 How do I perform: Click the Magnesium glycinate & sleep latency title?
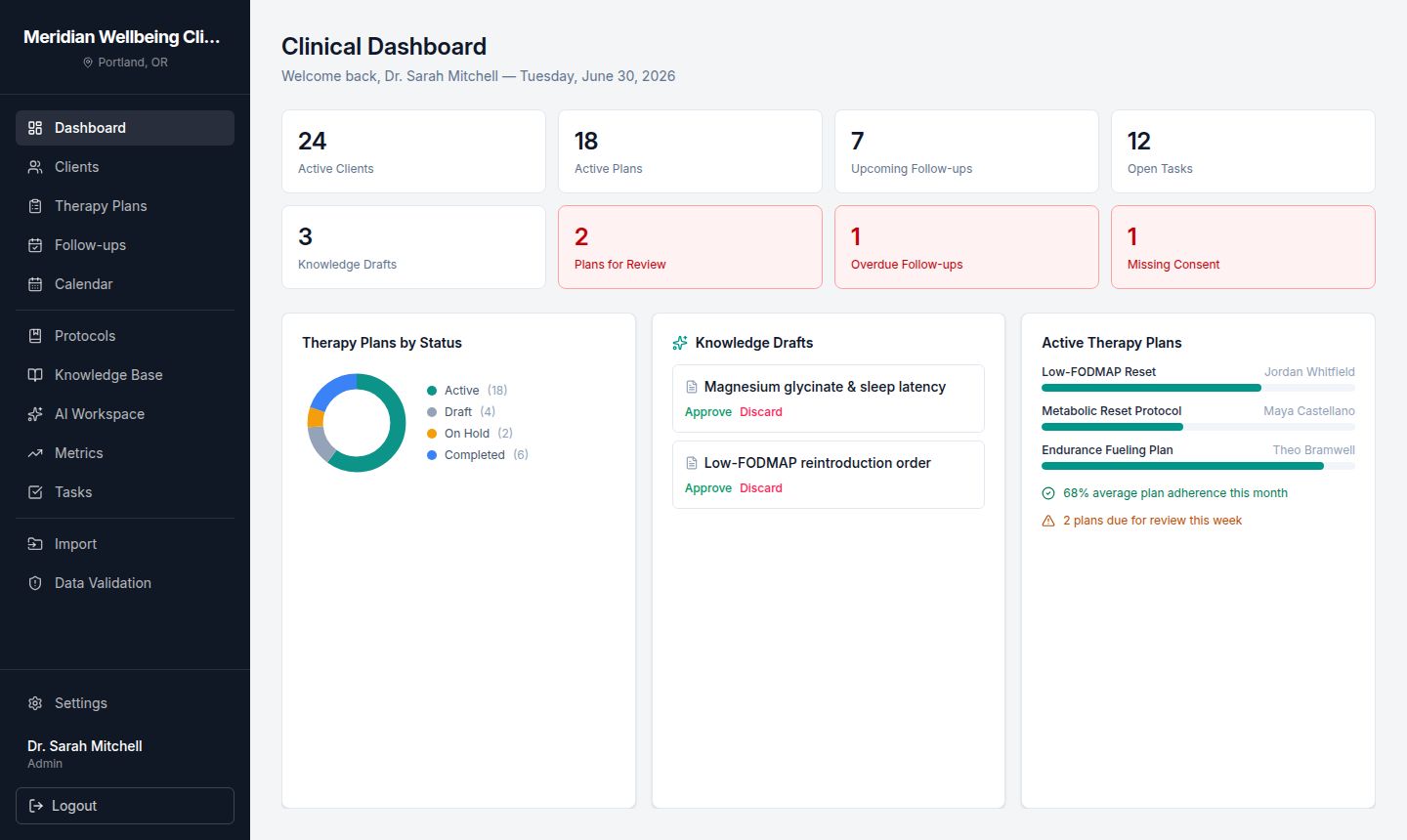click(825, 387)
